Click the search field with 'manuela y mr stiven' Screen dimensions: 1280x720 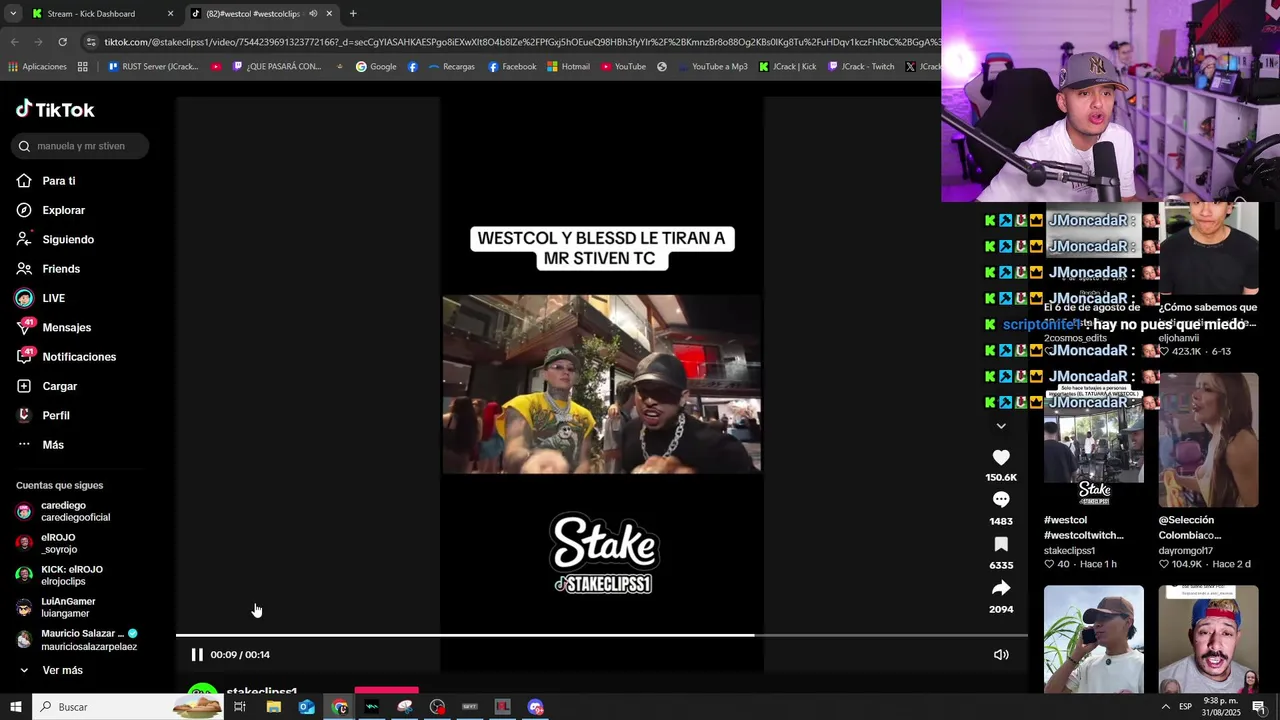(81, 146)
